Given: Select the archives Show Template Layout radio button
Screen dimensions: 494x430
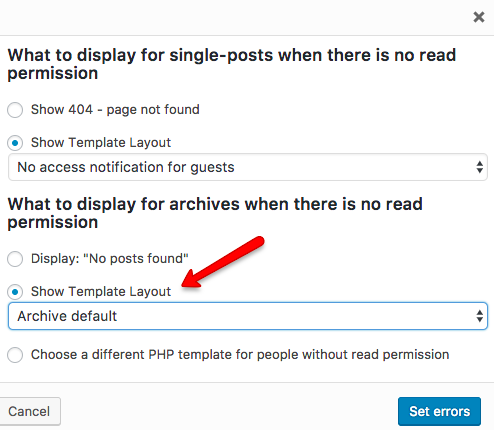Looking at the screenshot, I should pos(15,292).
